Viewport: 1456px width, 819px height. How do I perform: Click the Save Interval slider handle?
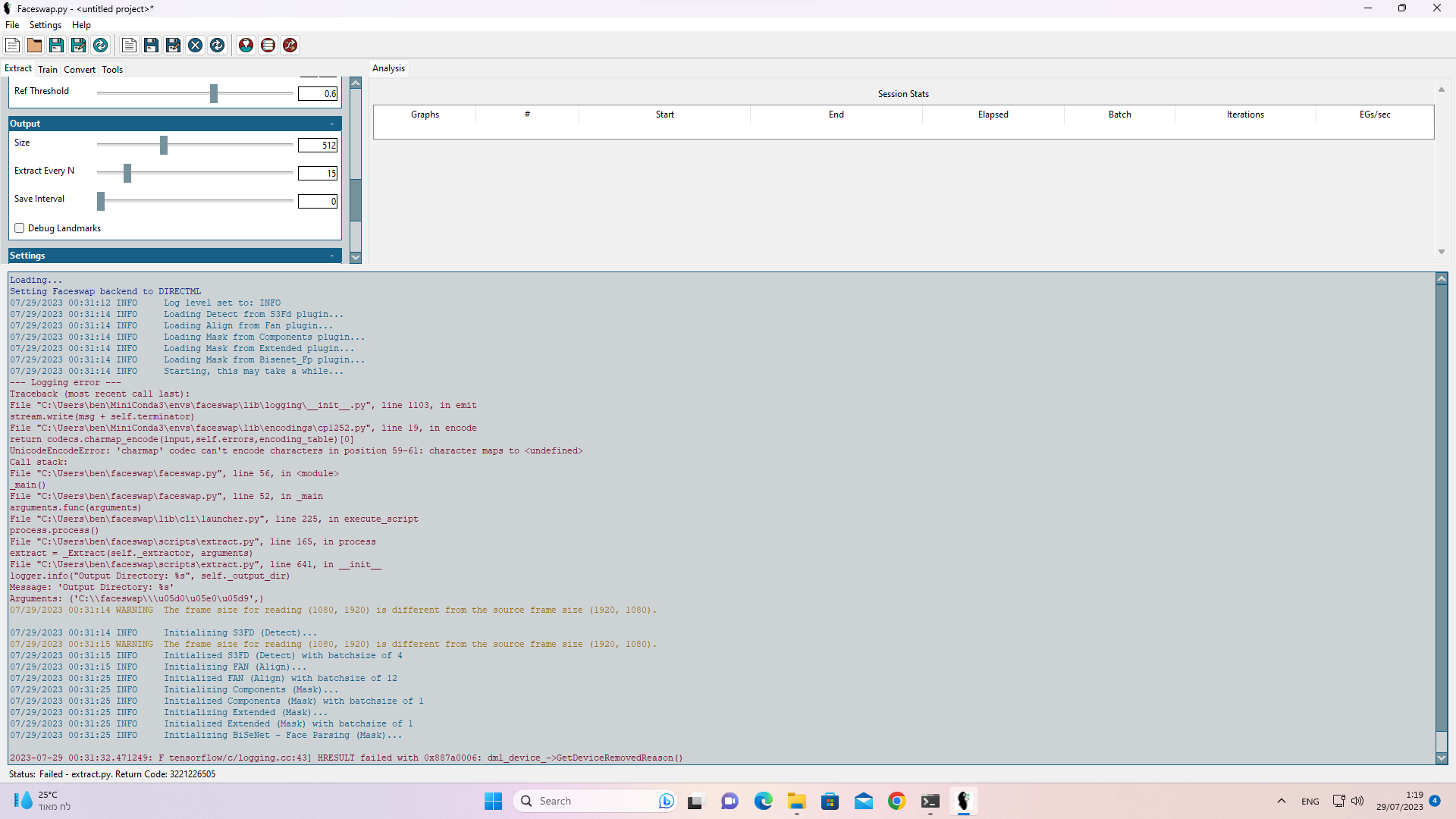101,201
